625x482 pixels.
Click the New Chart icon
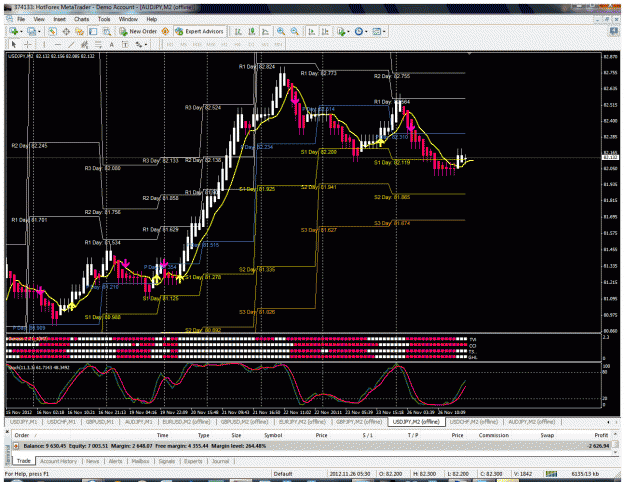(14, 31)
